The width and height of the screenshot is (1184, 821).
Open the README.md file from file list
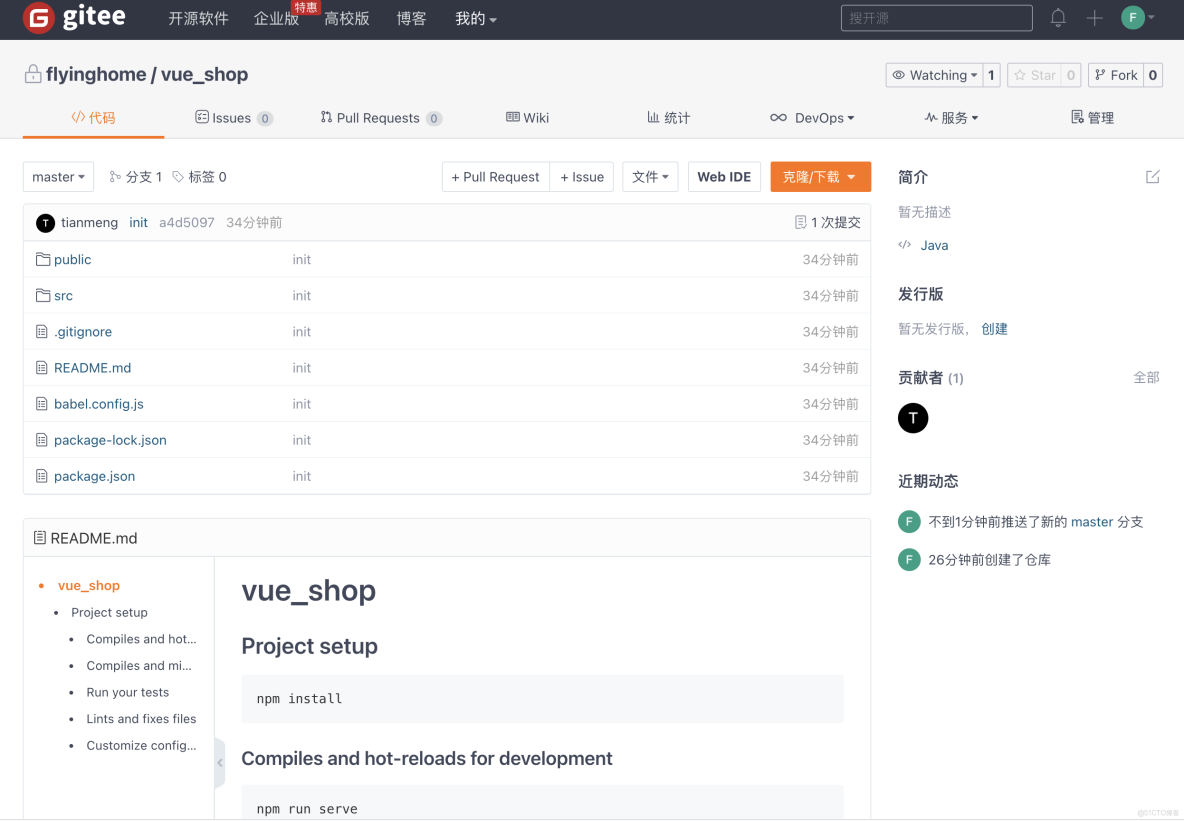tap(91, 368)
